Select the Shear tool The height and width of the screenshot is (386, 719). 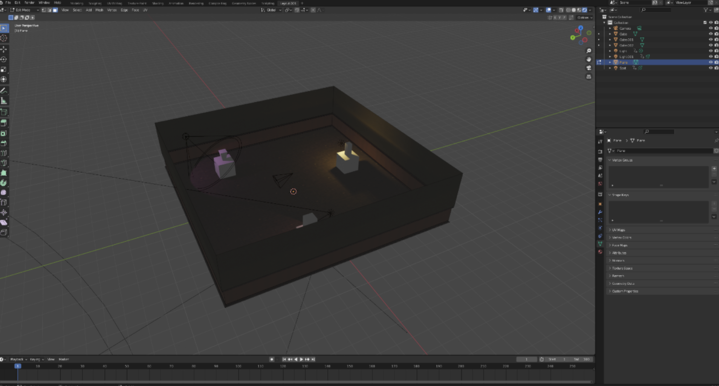click(4, 223)
